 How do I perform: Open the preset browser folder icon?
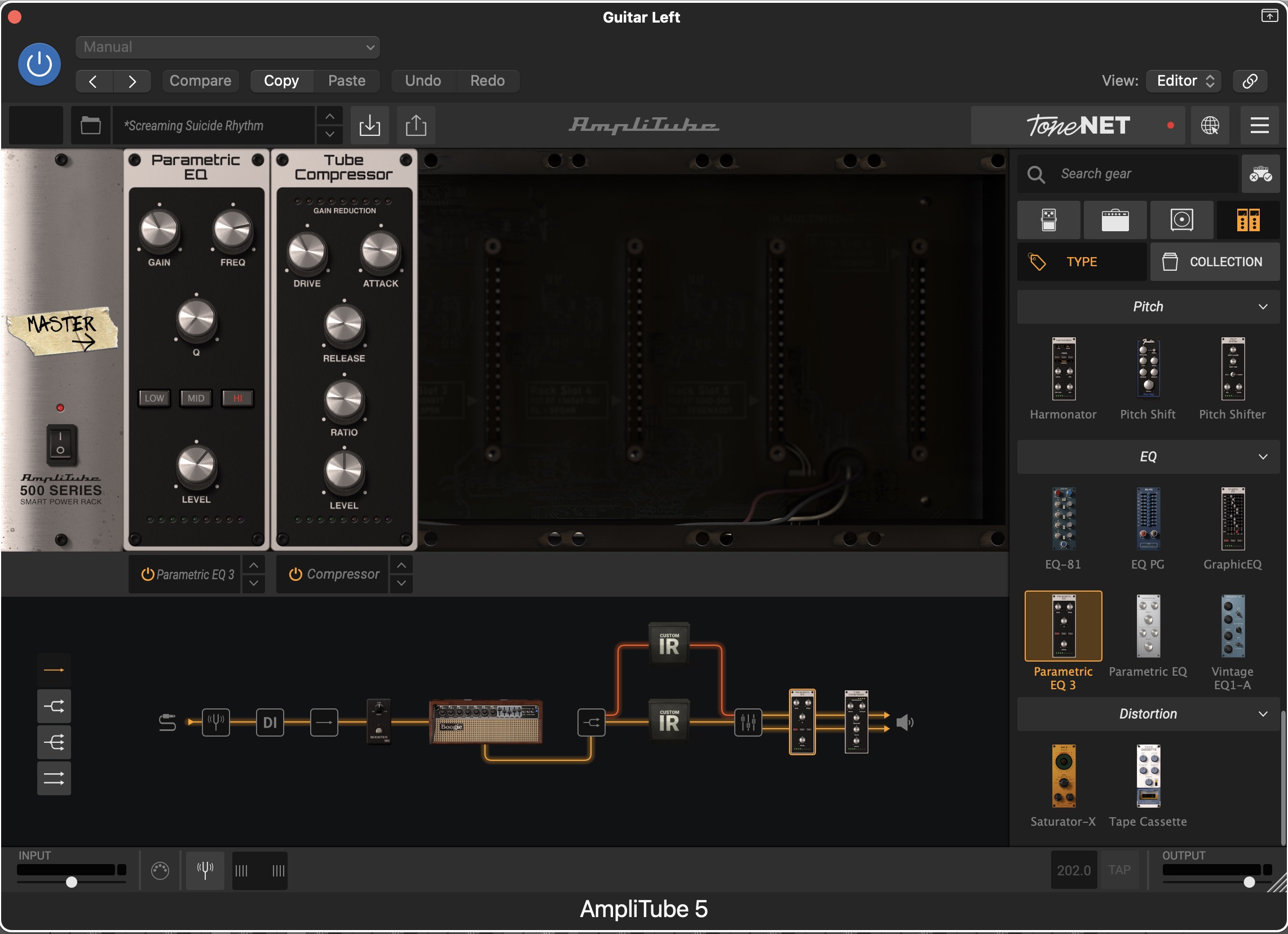click(91, 126)
